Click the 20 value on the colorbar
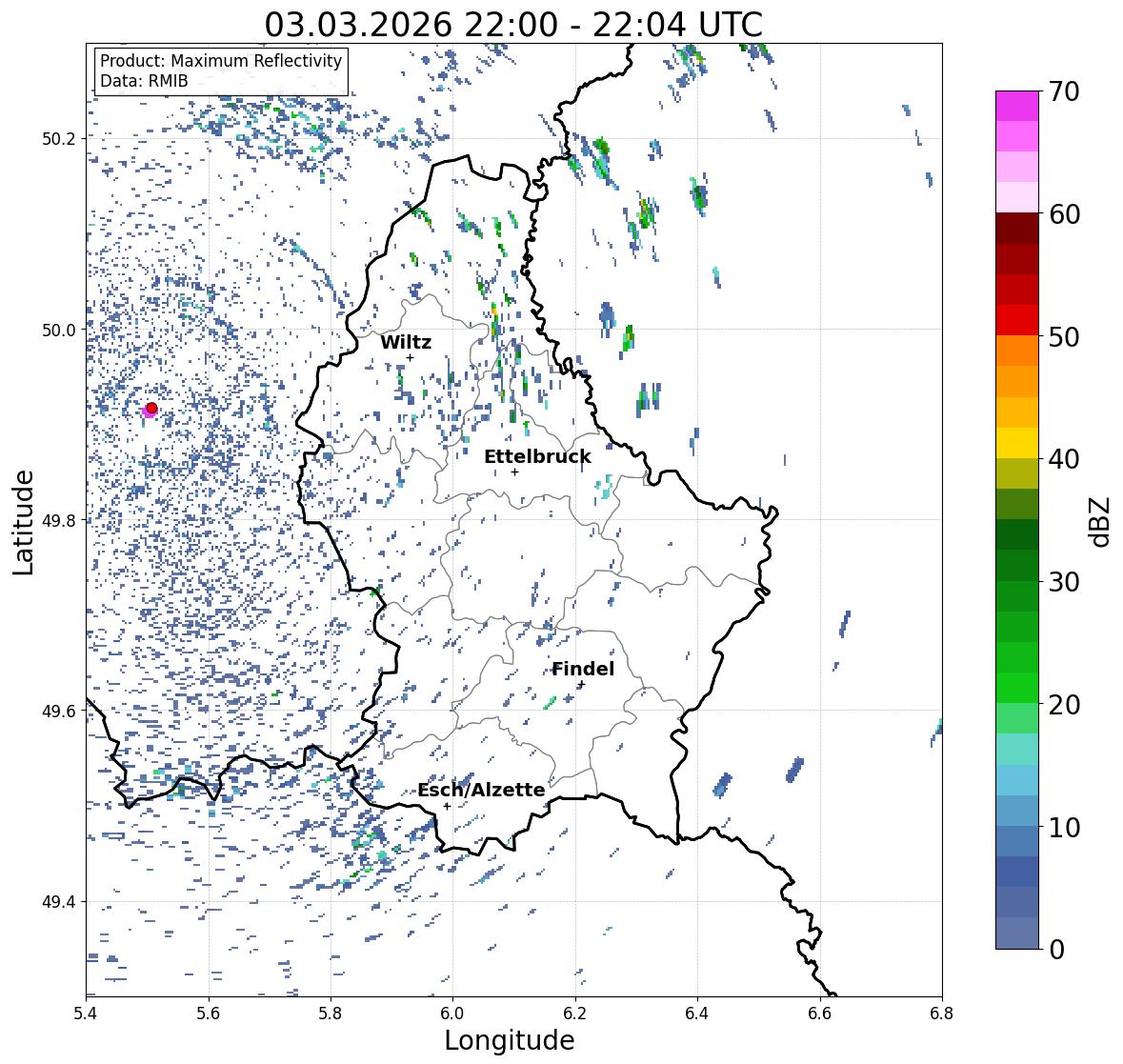This screenshot has height=1064, width=1123. [1063, 705]
